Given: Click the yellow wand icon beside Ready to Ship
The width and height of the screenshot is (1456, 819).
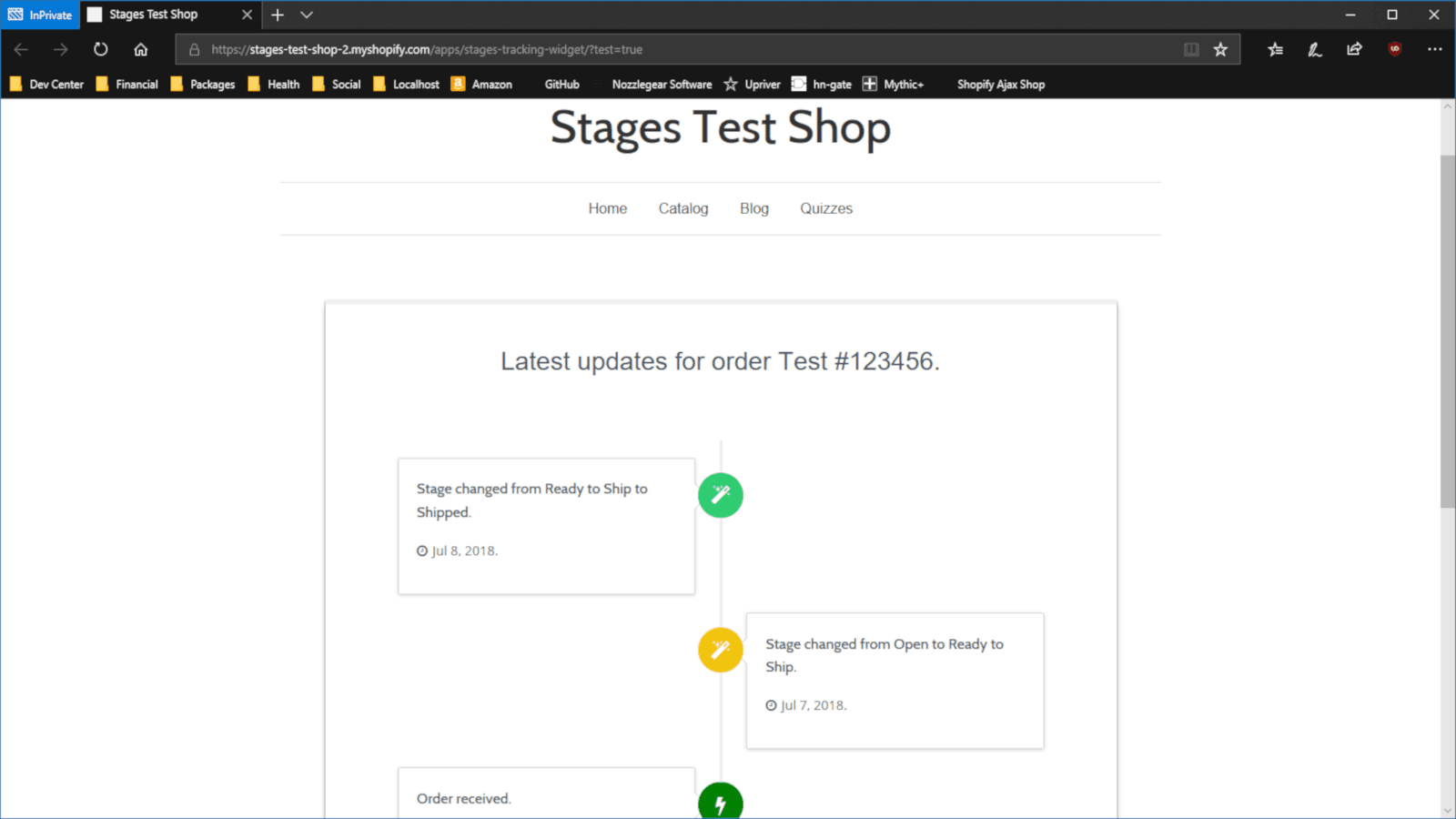Looking at the screenshot, I should click(x=720, y=649).
